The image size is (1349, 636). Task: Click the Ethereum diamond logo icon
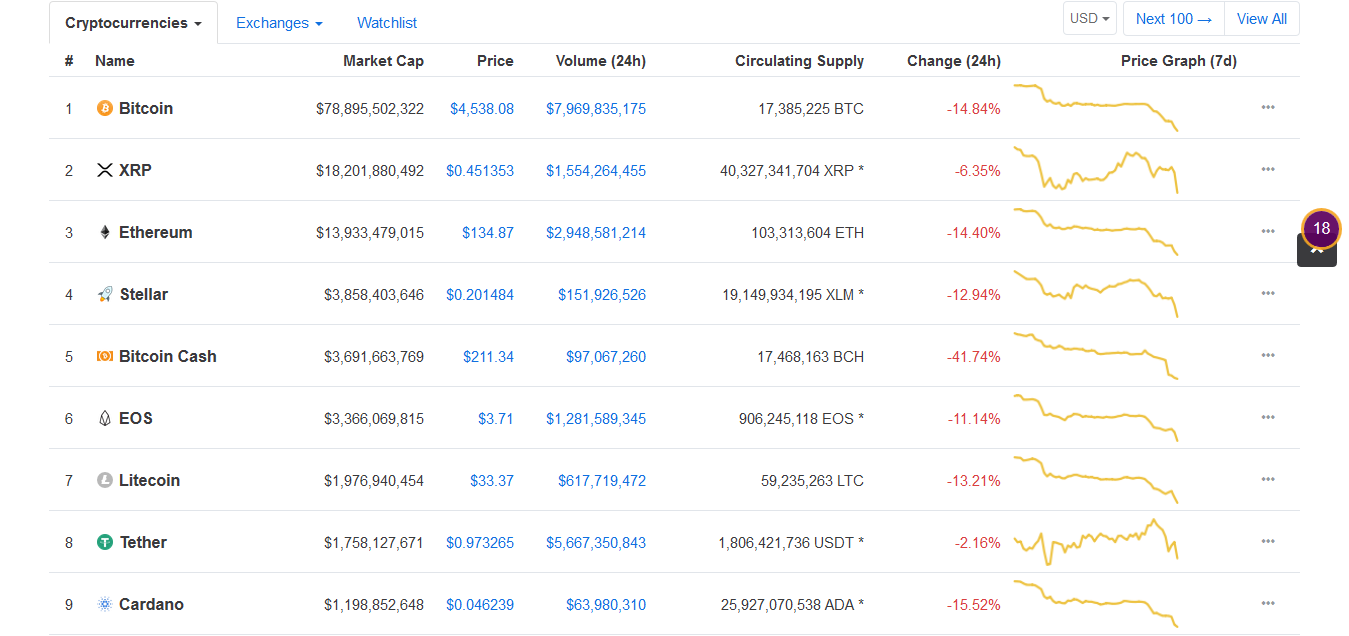tap(104, 232)
